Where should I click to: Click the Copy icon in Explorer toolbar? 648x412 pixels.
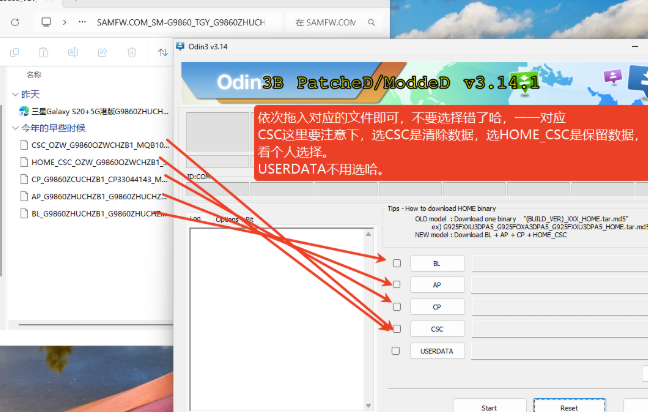point(14,52)
